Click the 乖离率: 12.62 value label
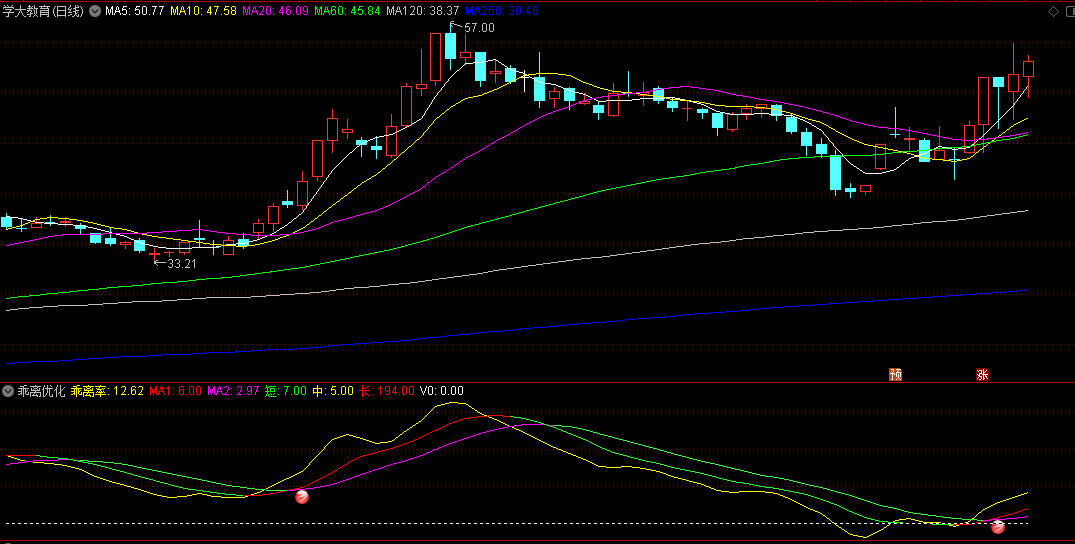The width and height of the screenshot is (1075, 544). [x=107, y=391]
